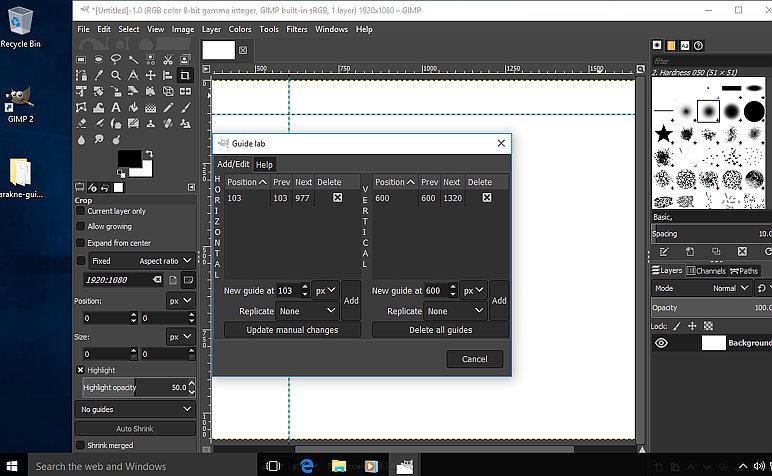The width and height of the screenshot is (772, 476).
Task: Expand the No guides dropdown
Action: tap(135, 409)
